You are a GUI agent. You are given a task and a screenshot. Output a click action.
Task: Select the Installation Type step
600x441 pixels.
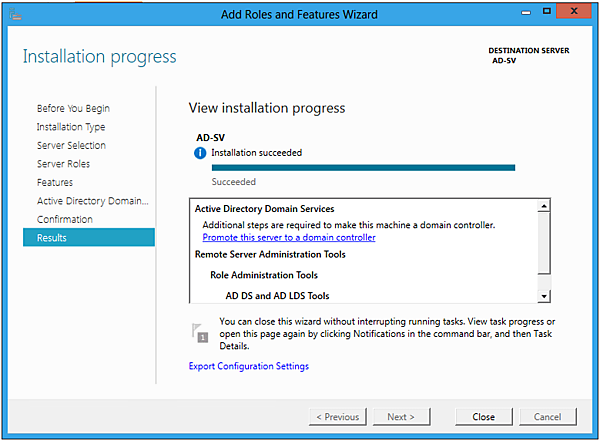[x=71, y=127]
